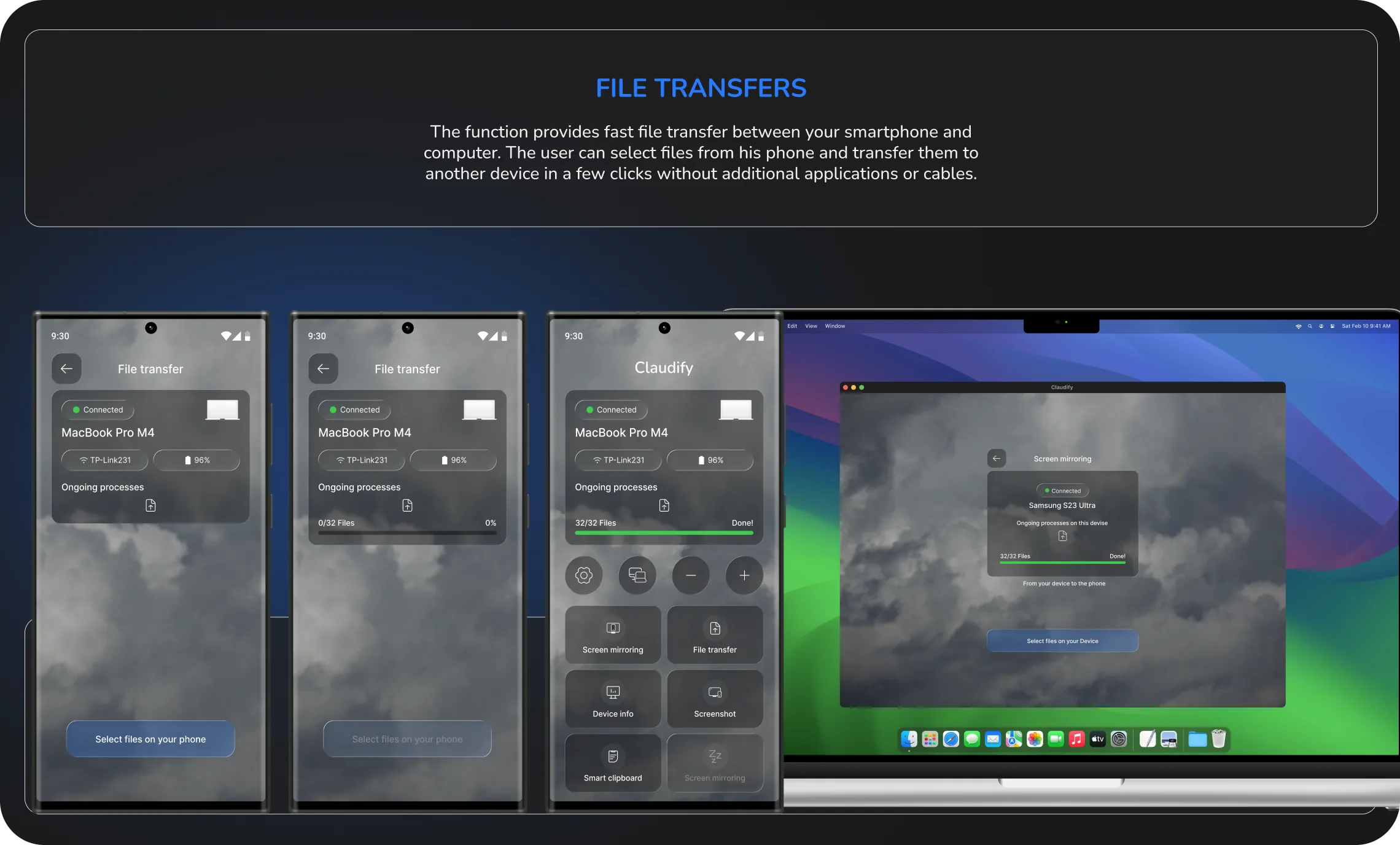The height and width of the screenshot is (845, 1400).
Task: Click Connected badge on Claudify phone card
Action: tap(611, 410)
